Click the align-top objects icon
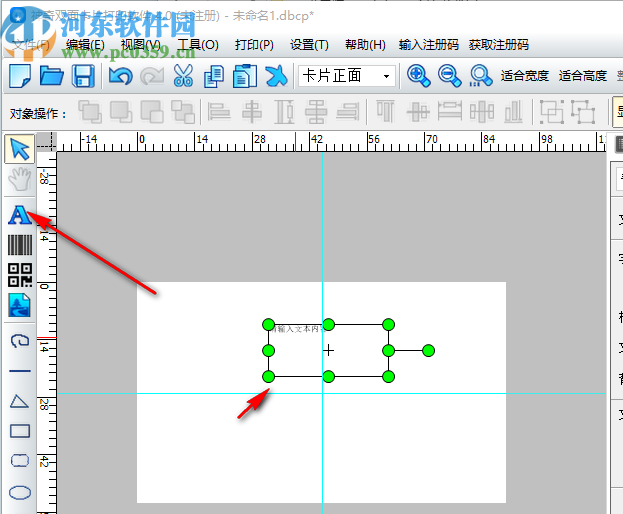The width and height of the screenshot is (623, 514). coord(386,111)
